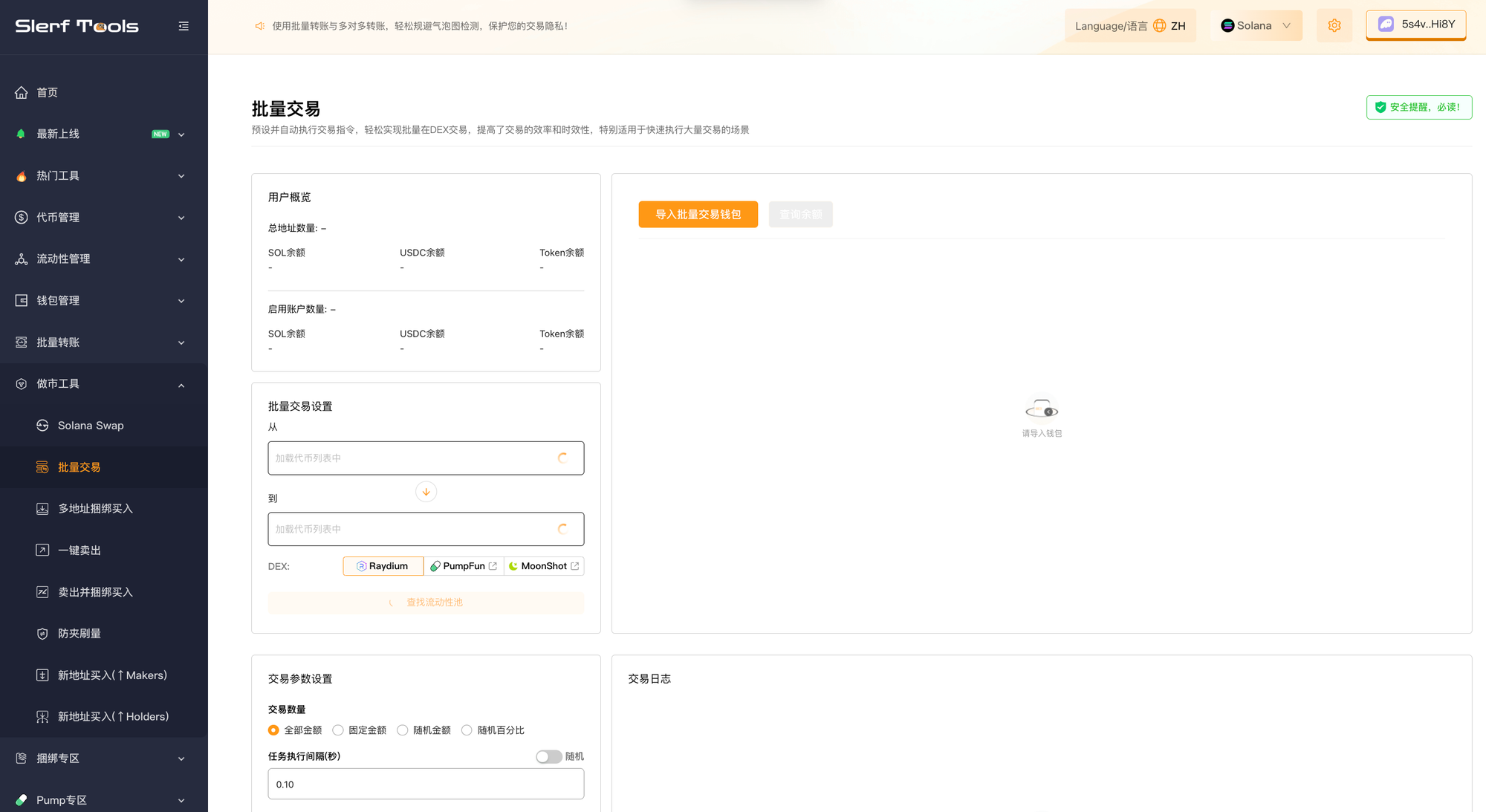The height and width of the screenshot is (812, 1486).
Task: Click the home icon for 首页
Action: tap(22, 93)
